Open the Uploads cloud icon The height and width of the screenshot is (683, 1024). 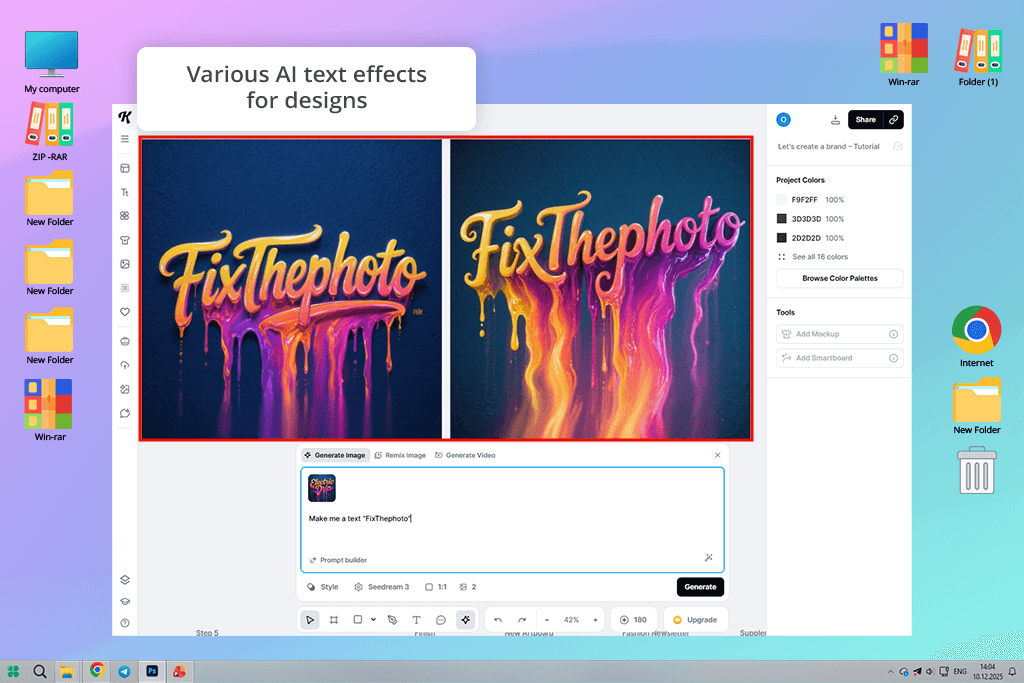click(125, 365)
